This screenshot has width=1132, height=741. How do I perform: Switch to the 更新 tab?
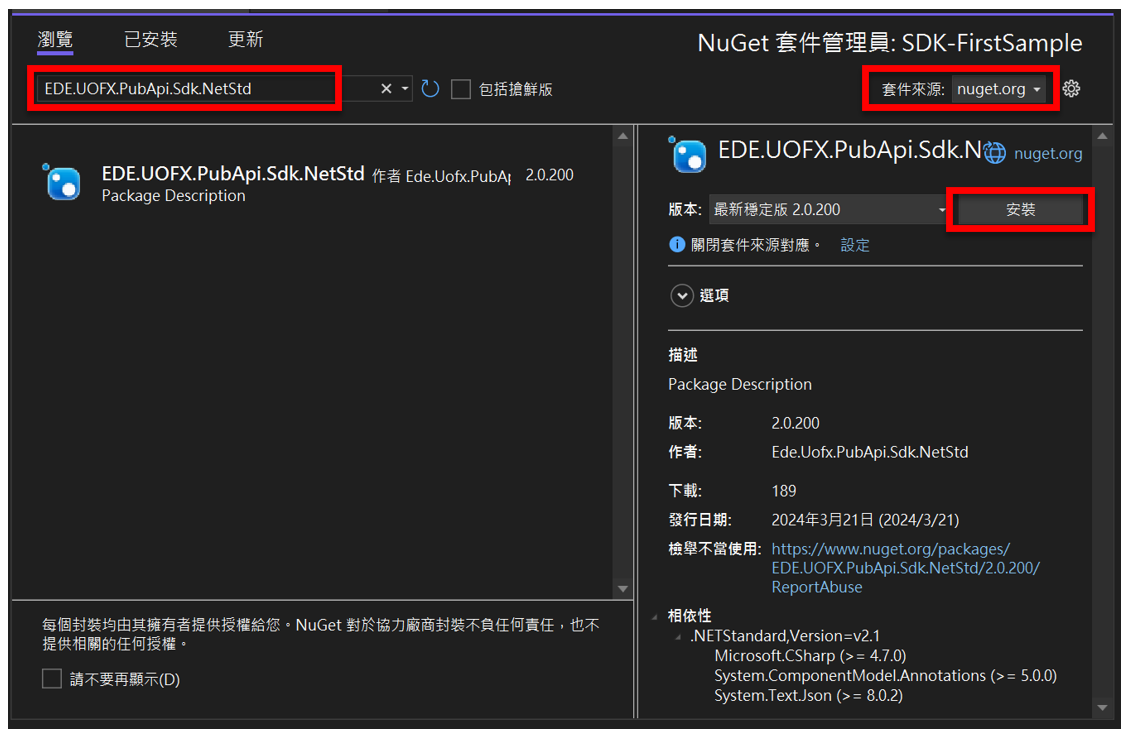pos(245,39)
